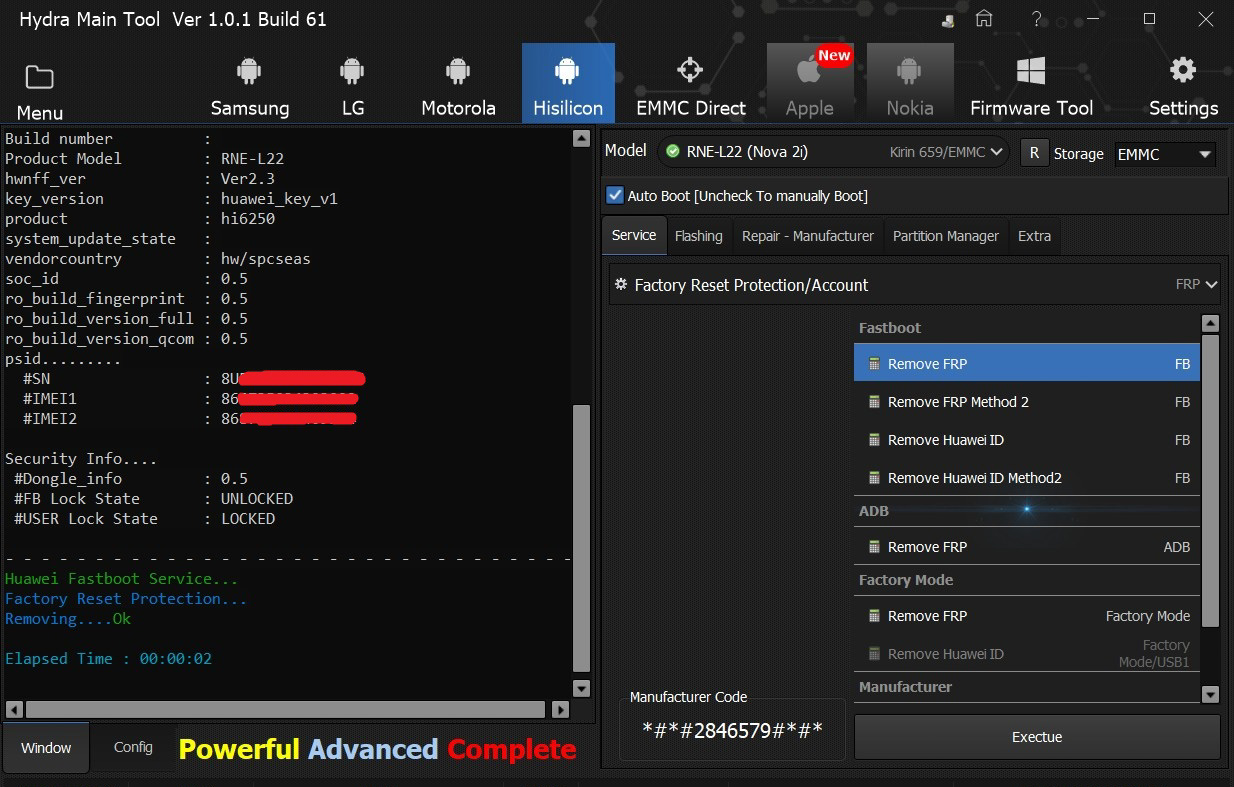Select the Motorola brand icon
Viewport: 1234px width, 787px height.
[458, 71]
